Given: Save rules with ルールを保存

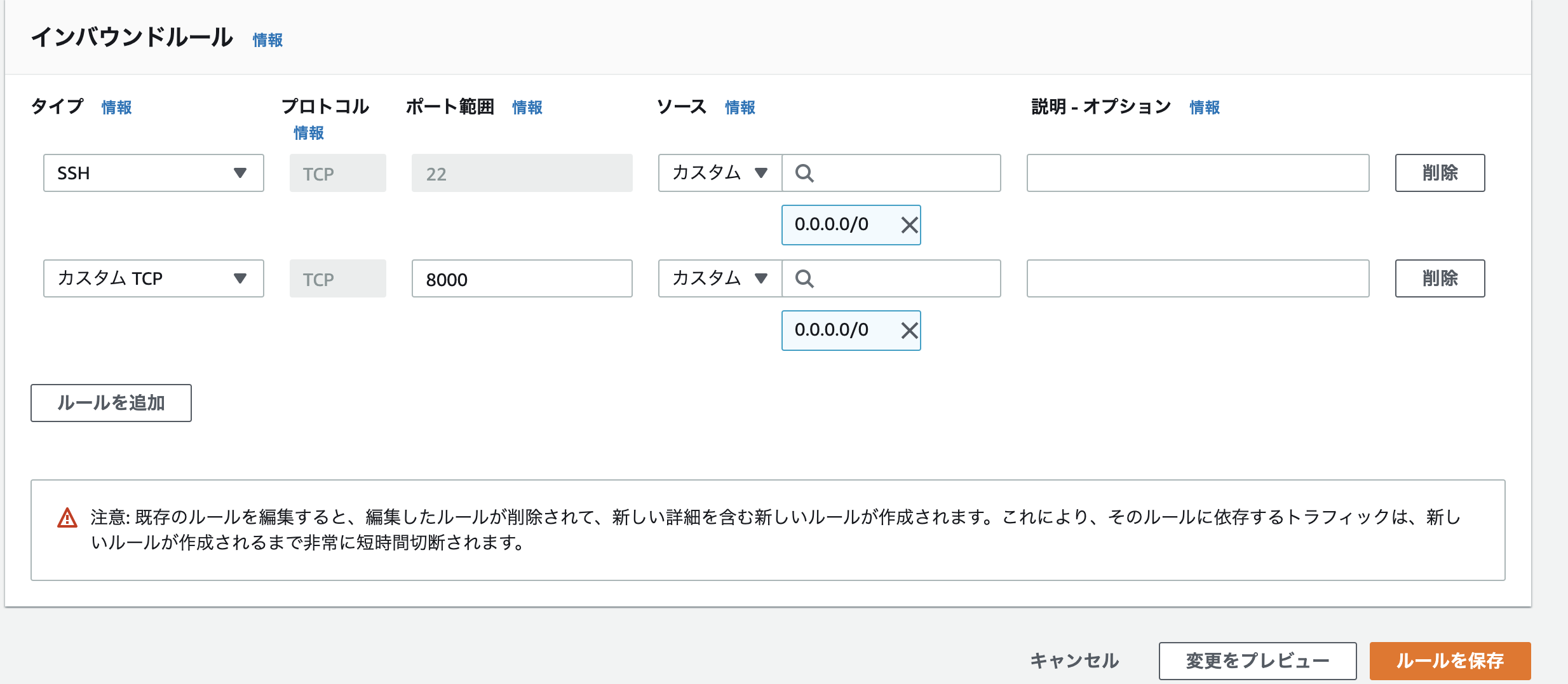Looking at the screenshot, I should click(1450, 660).
